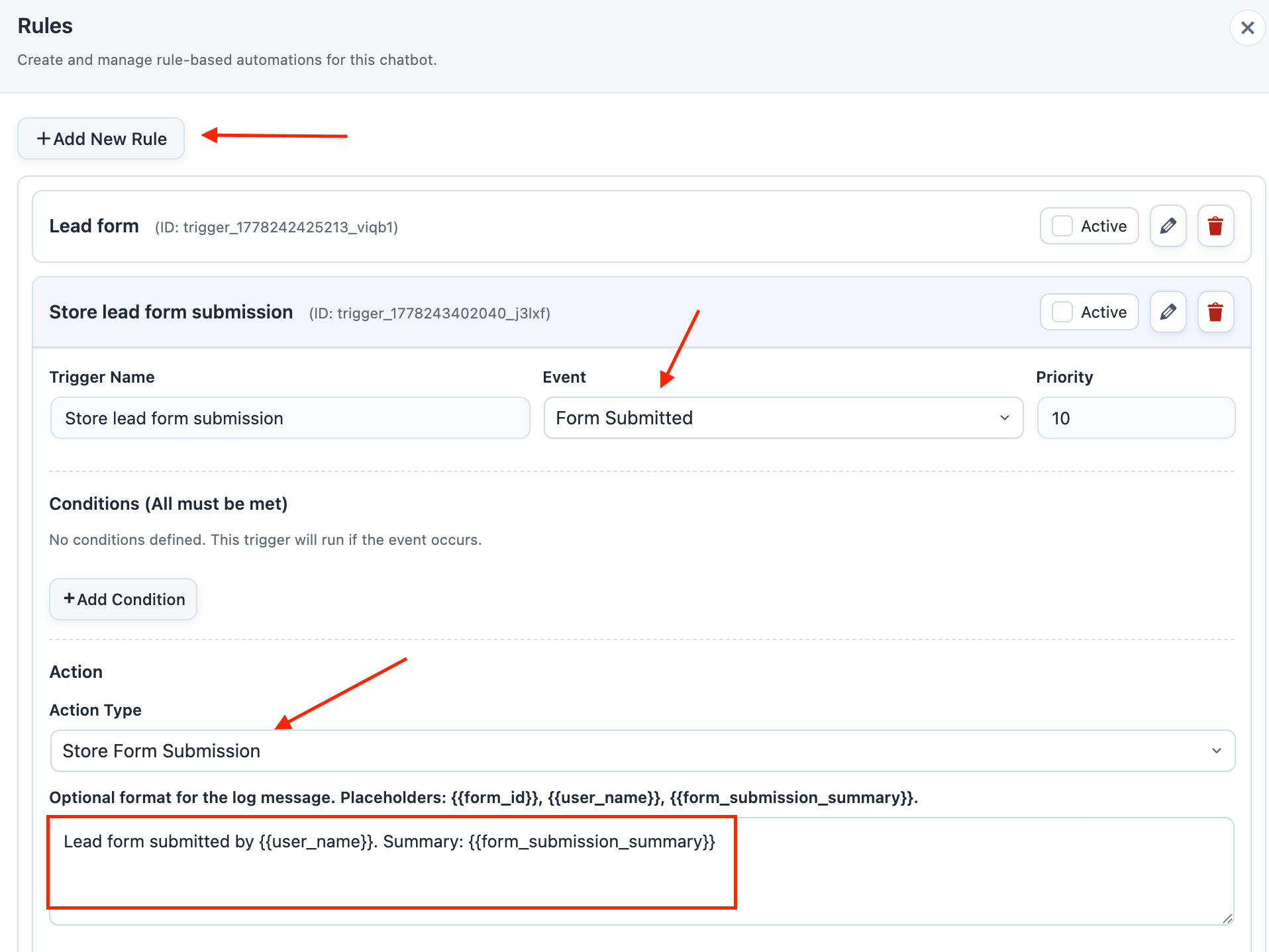Delete the Lead form rule with the trash icon
This screenshot has width=1269, height=952.
click(x=1215, y=226)
